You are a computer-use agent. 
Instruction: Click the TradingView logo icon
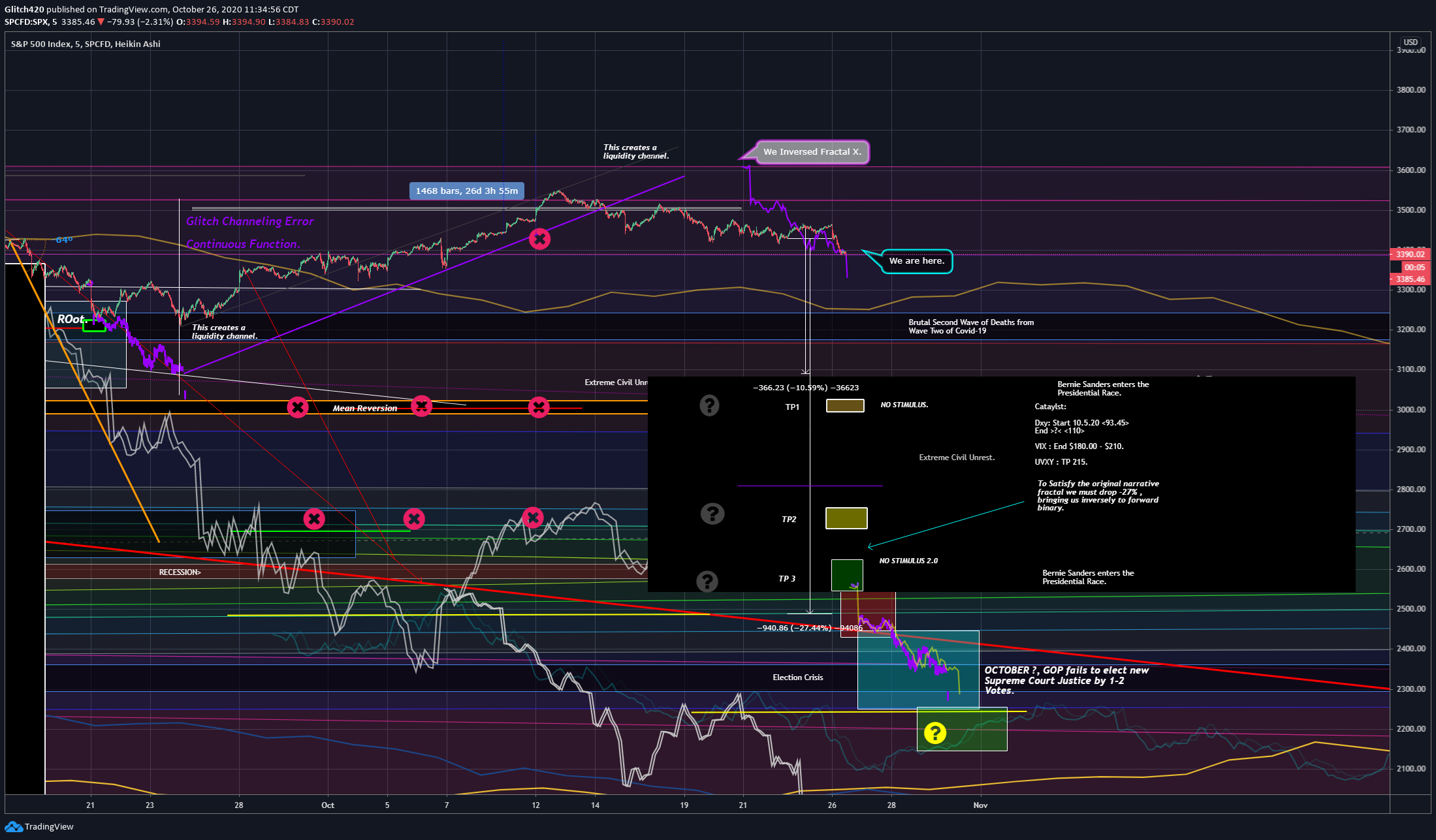pos(14,827)
